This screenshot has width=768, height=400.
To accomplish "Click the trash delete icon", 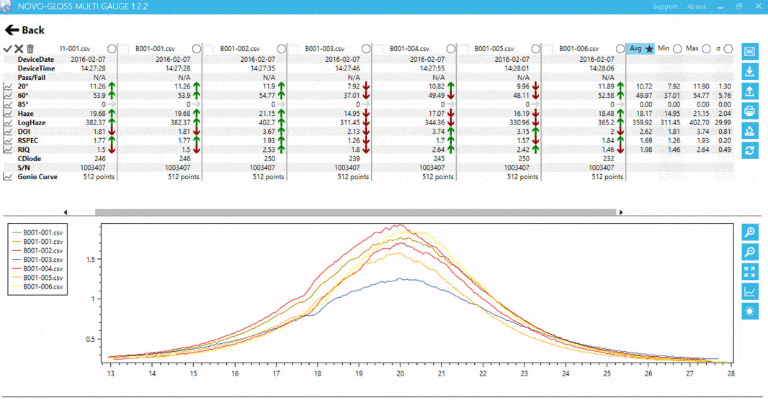I will (x=30, y=48).
